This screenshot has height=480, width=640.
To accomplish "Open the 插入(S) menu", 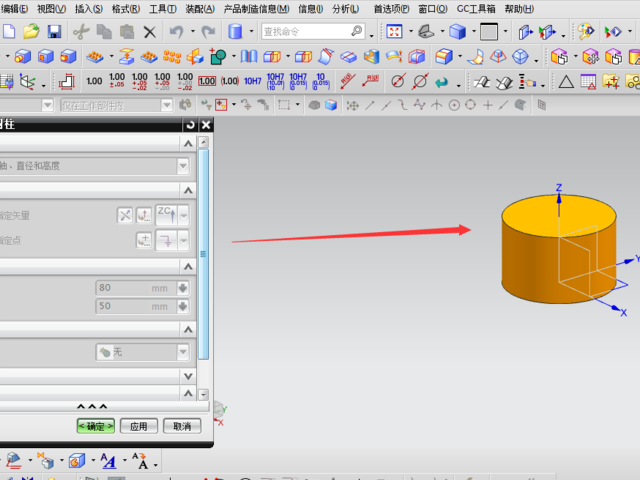I will 89,8.
